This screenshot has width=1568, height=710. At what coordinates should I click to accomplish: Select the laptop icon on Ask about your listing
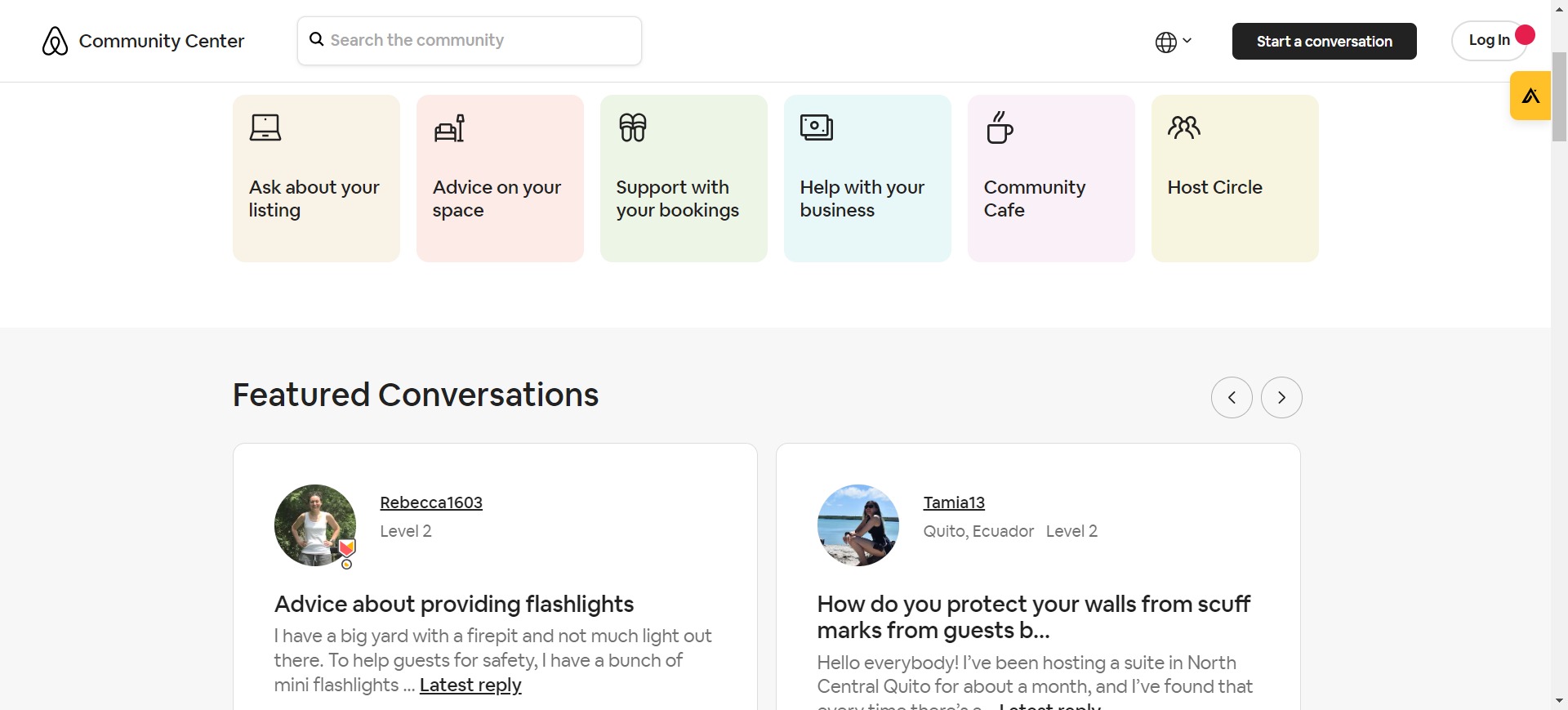click(x=265, y=127)
